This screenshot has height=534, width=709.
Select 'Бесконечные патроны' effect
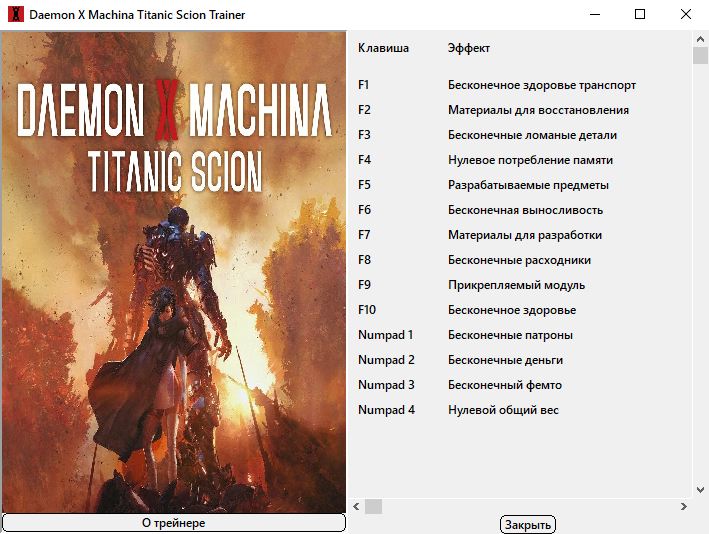510,335
